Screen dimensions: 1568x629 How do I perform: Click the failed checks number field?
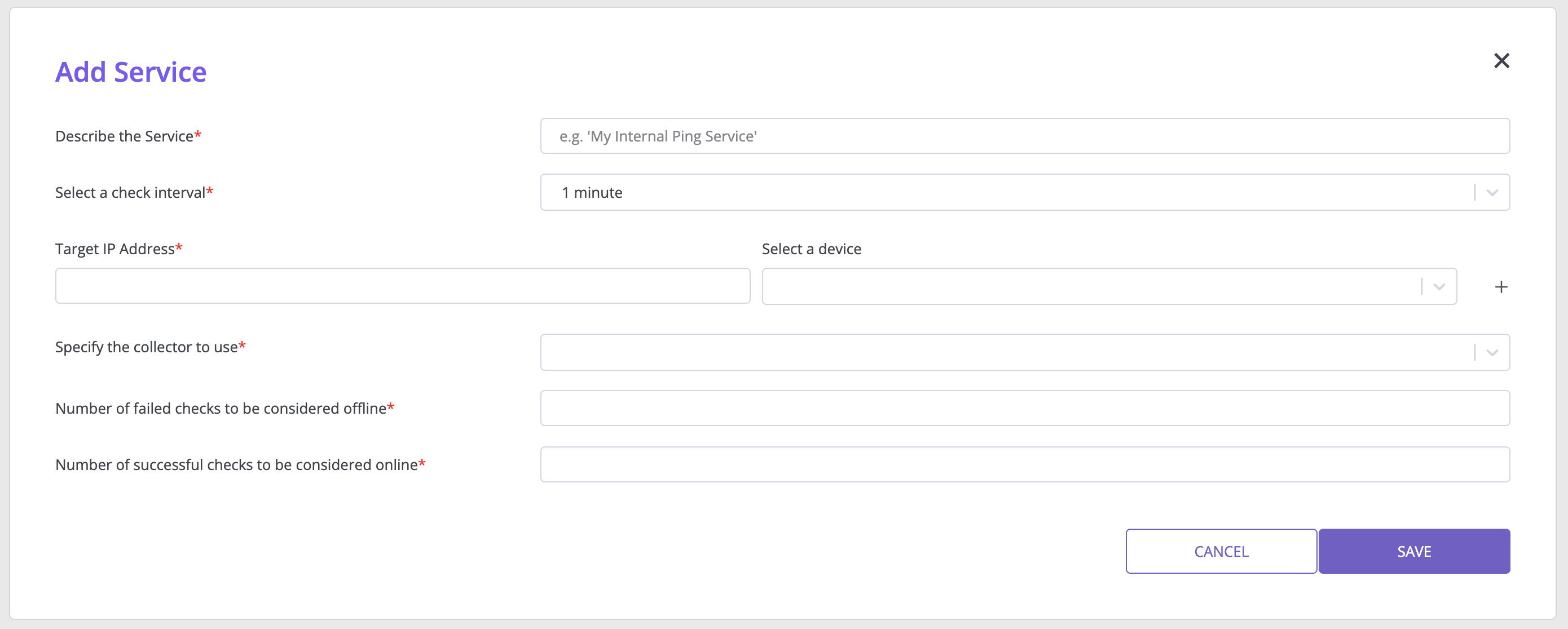click(x=1024, y=407)
